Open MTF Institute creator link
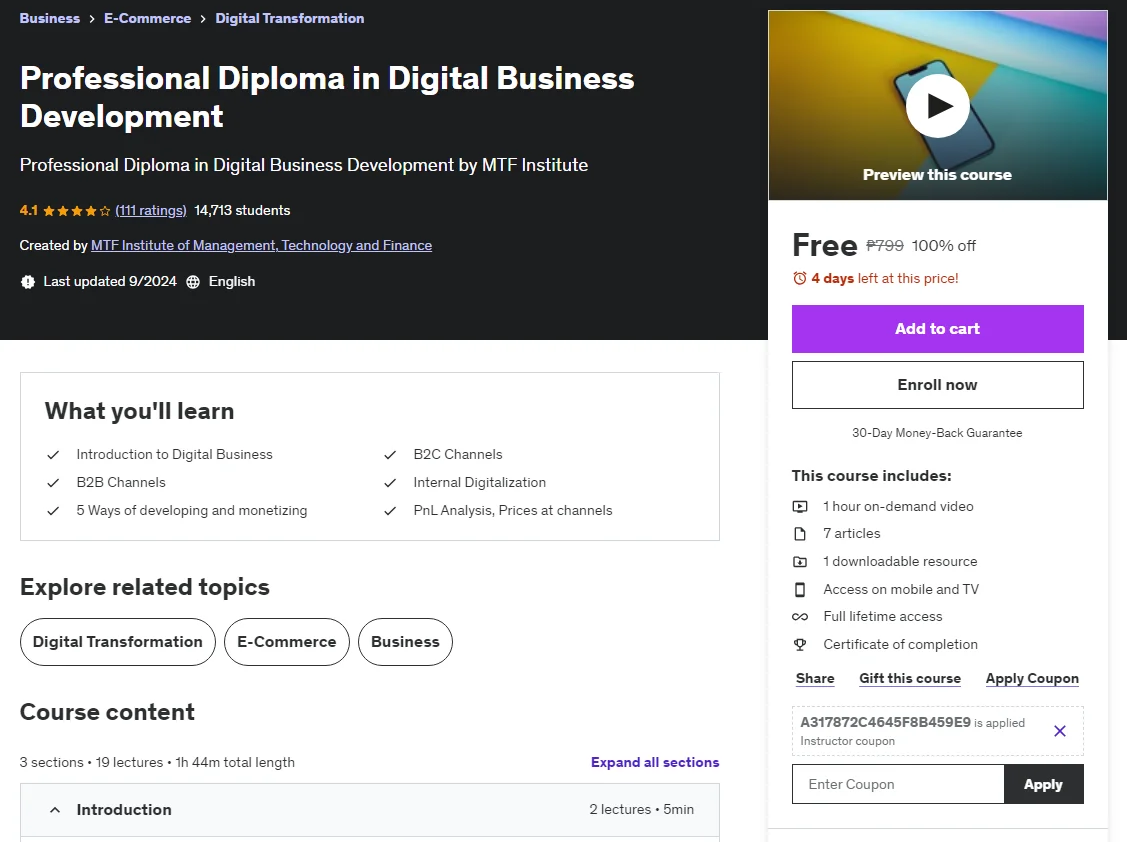The width and height of the screenshot is (1127, 842). pos(262,245)
